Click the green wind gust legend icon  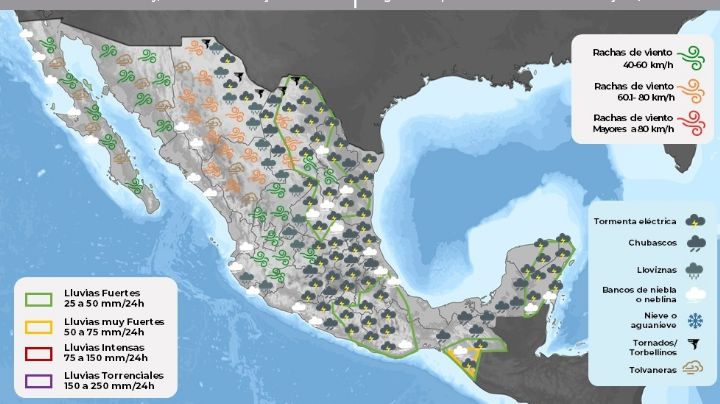coord(692,58)
